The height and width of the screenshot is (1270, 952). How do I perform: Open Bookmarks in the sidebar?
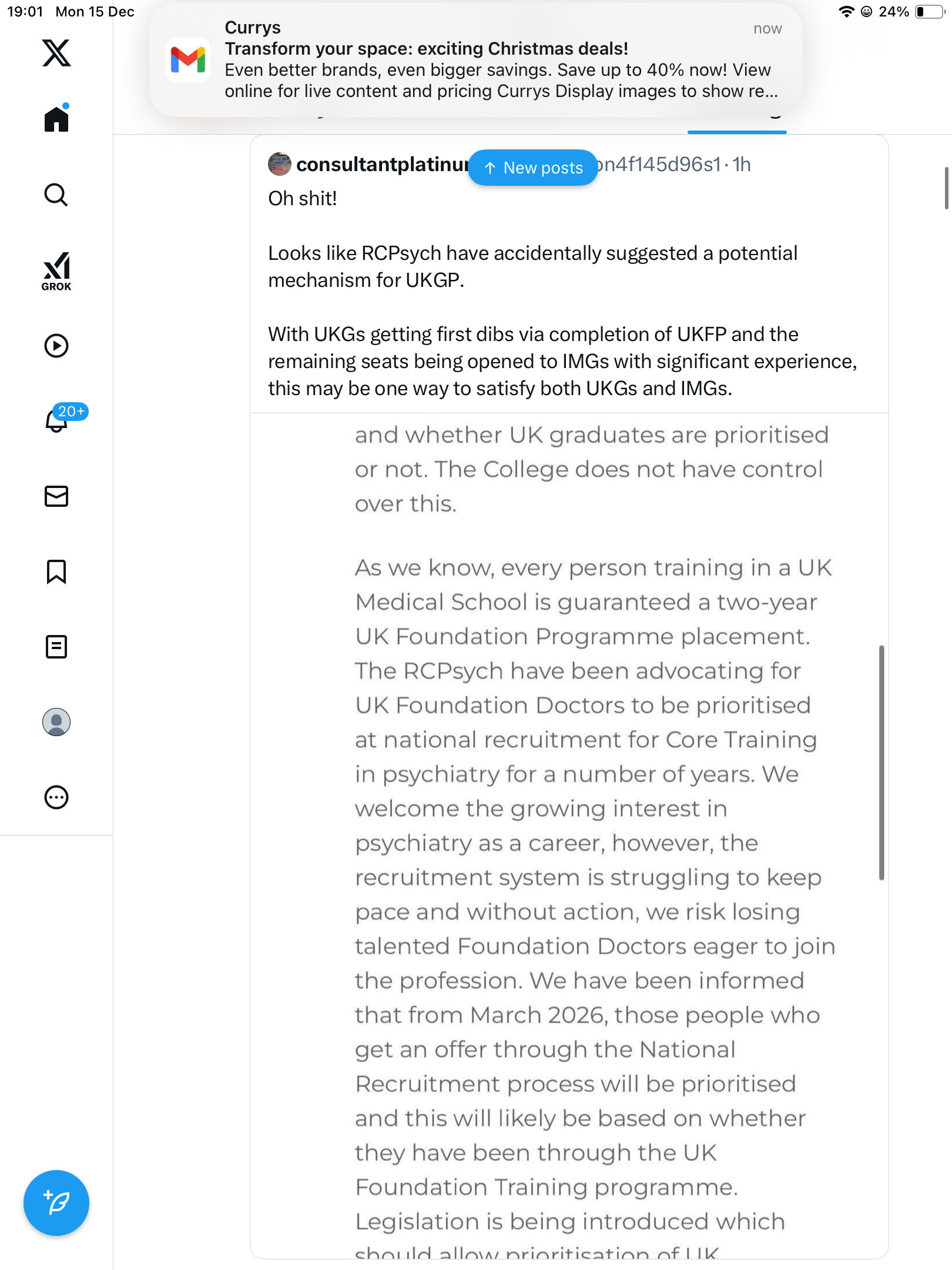[56, 571]
